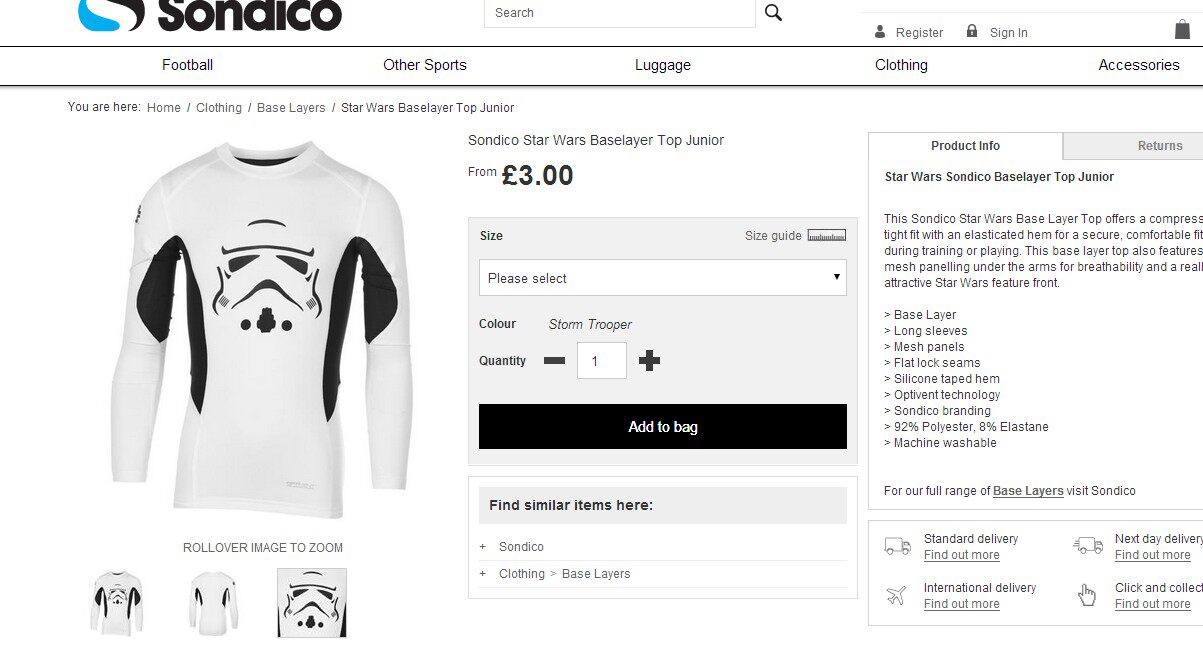Open the Football menu

coord(187,65)
